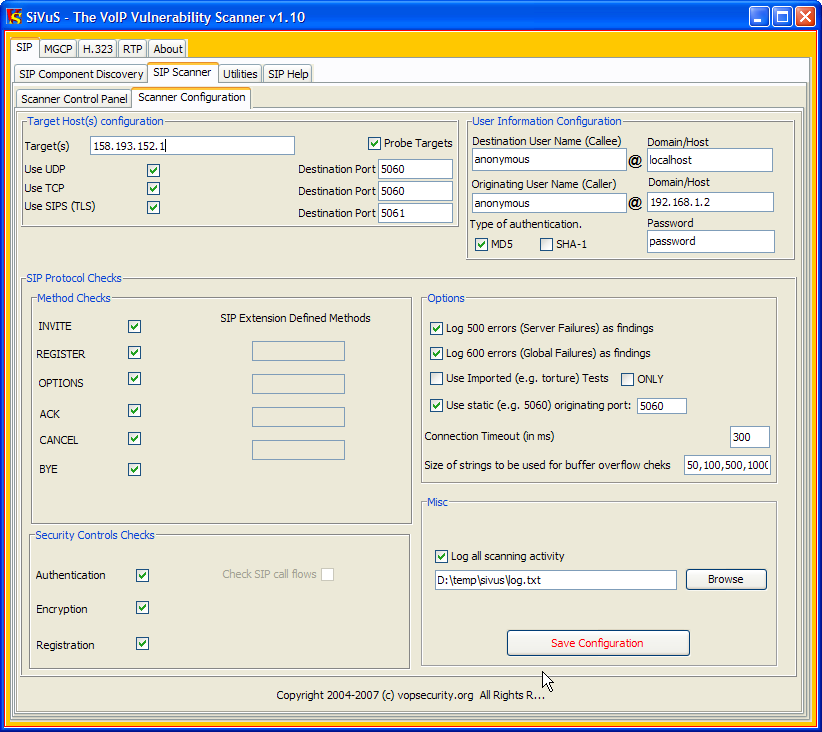The width and height of the screenshot is (822, 732).
Task: Toggle the ACK method check
Action: [x=134, y=411]
